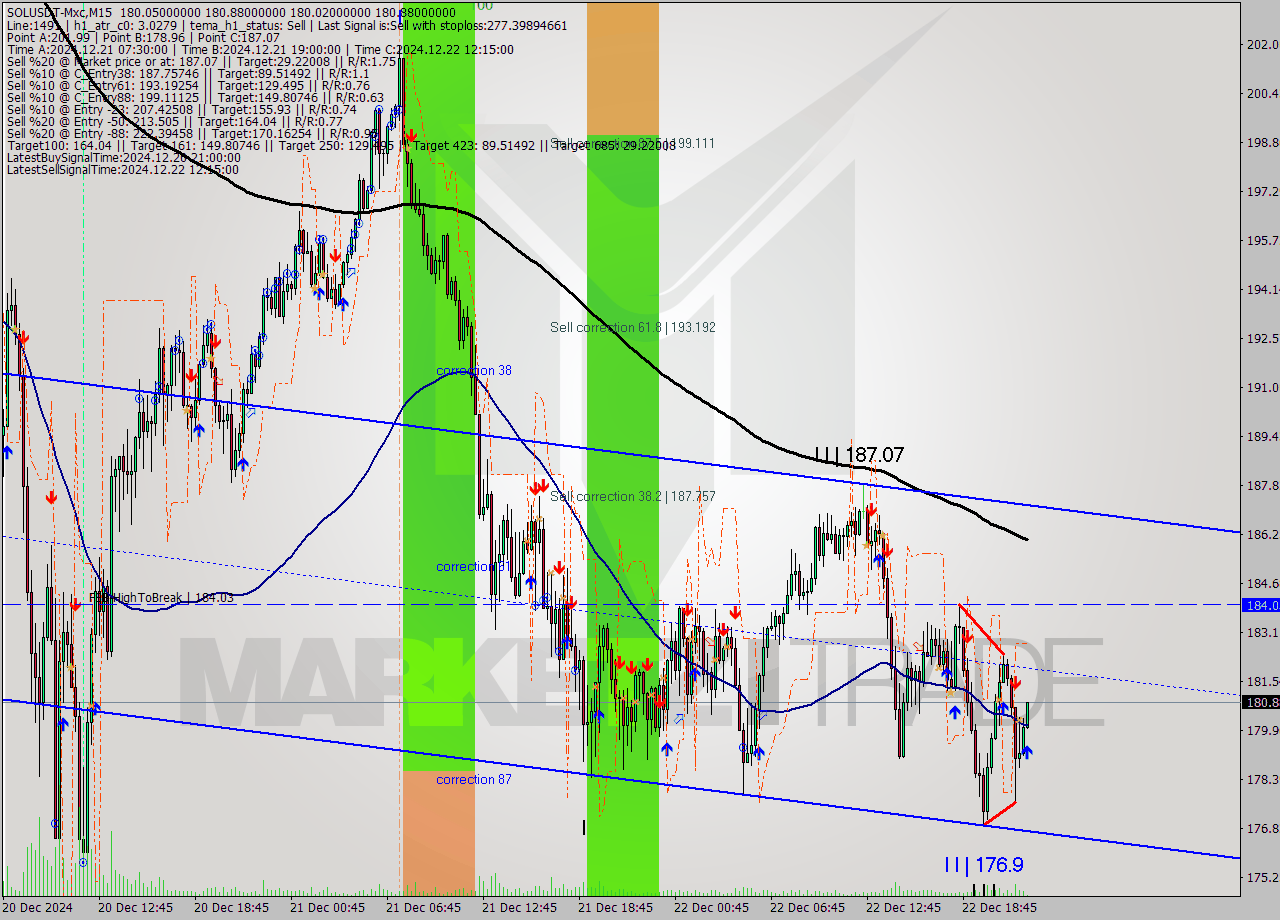
Task: Select the upper red trendline near 184.0
Action: (982, 629)
